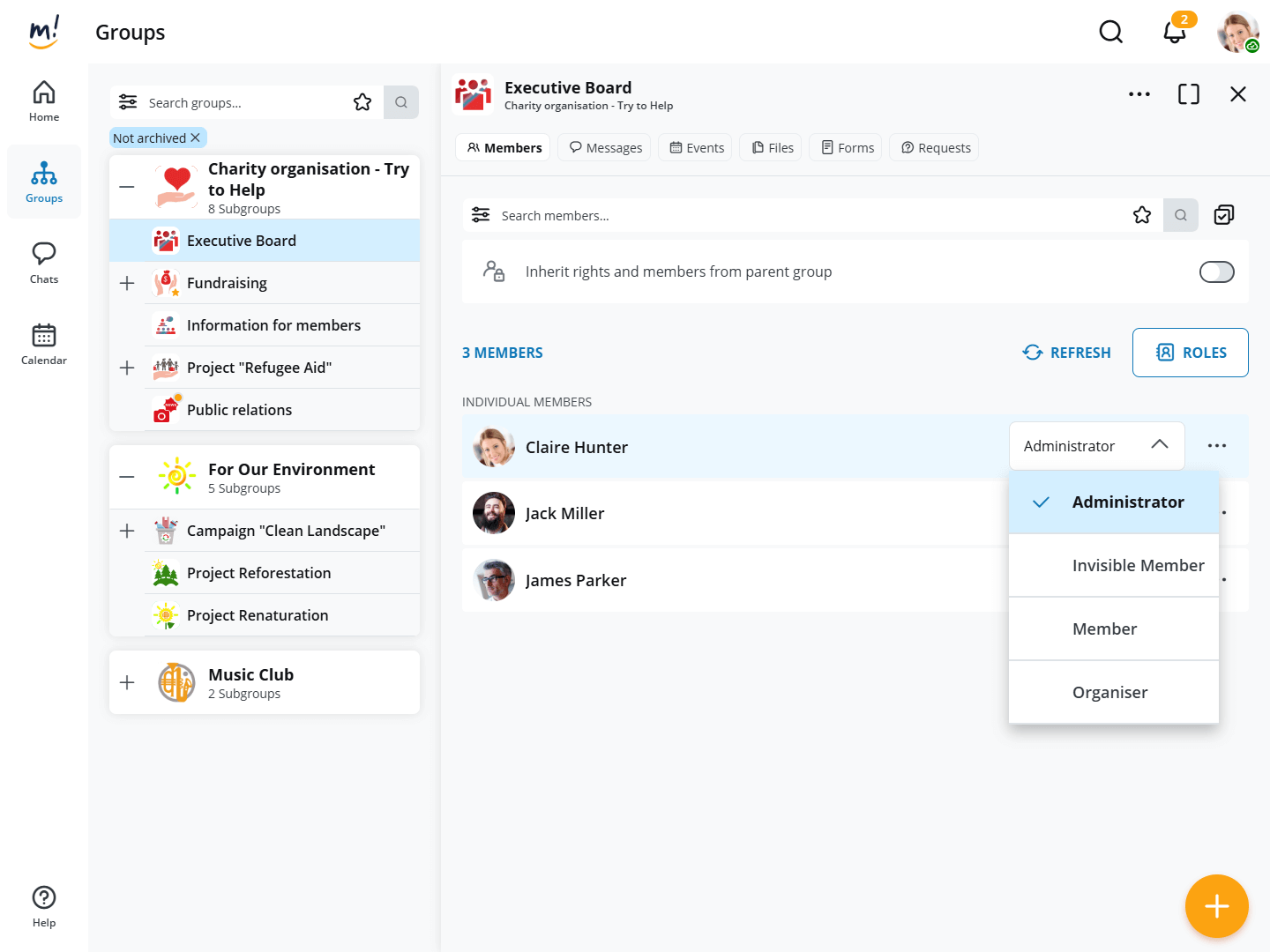Image resolution: width=1270 pixels, height=952 pixels.
Task: Click the ROLES button
Action: click(x=1190, y=353)
